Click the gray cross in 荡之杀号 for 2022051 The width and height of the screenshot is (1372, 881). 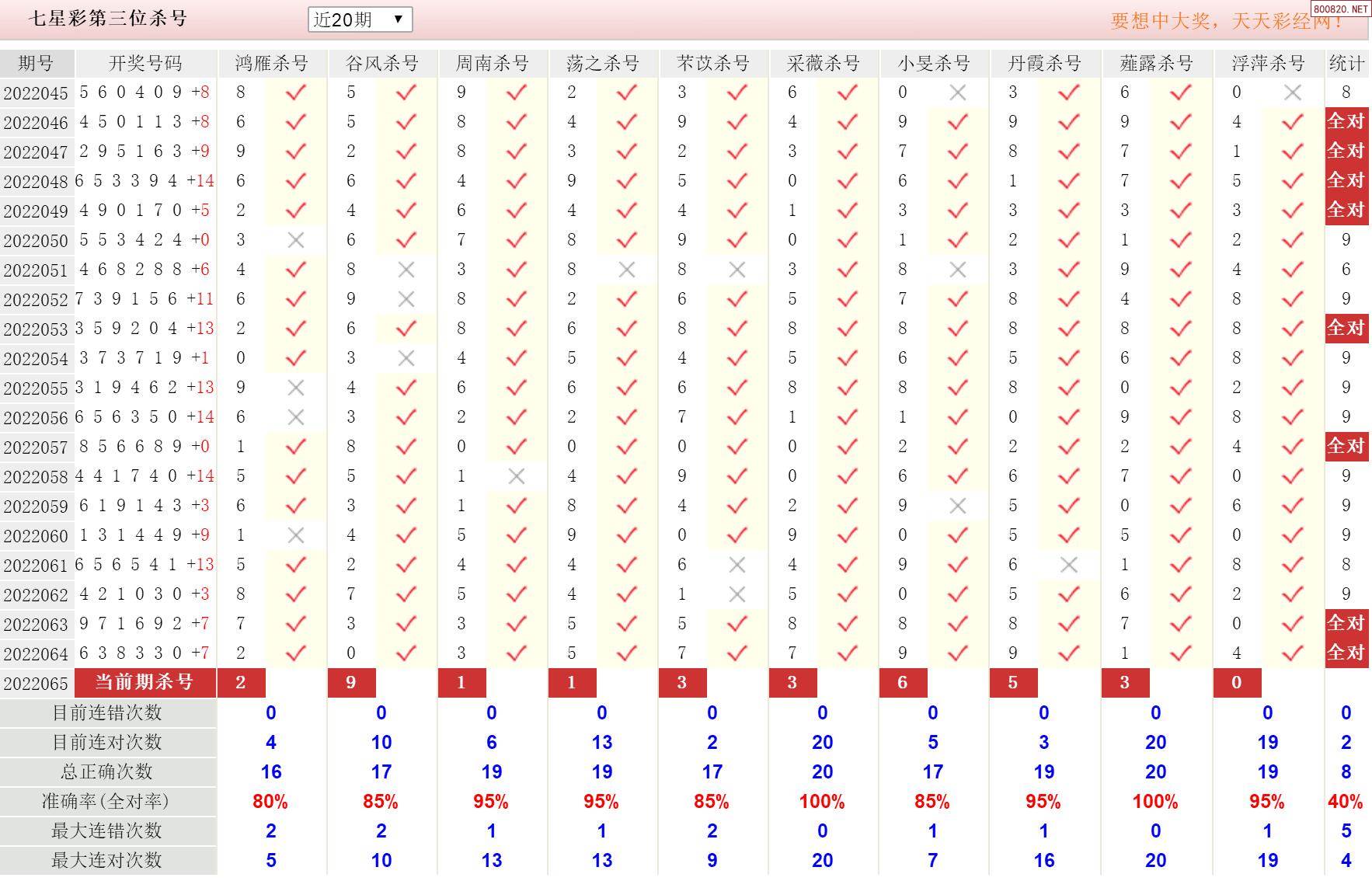tap(626, 270)
